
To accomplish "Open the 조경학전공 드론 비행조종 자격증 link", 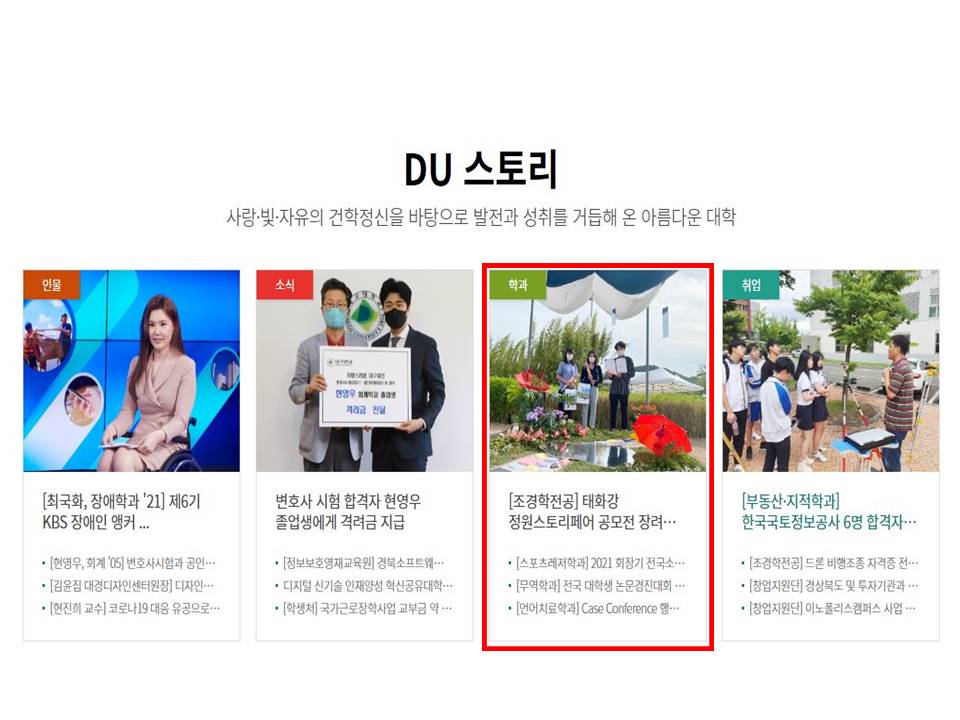I will click(x=833, y=563).
